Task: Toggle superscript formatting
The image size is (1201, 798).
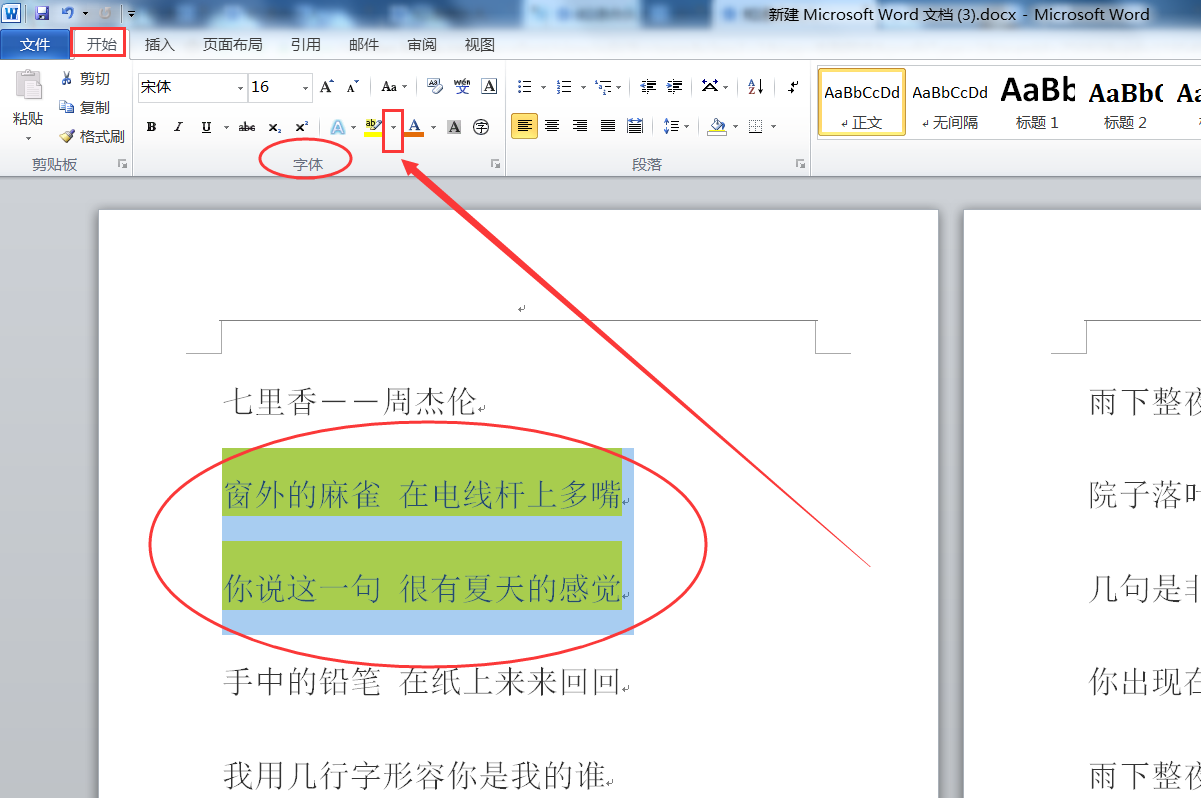Action: (301, 127)
